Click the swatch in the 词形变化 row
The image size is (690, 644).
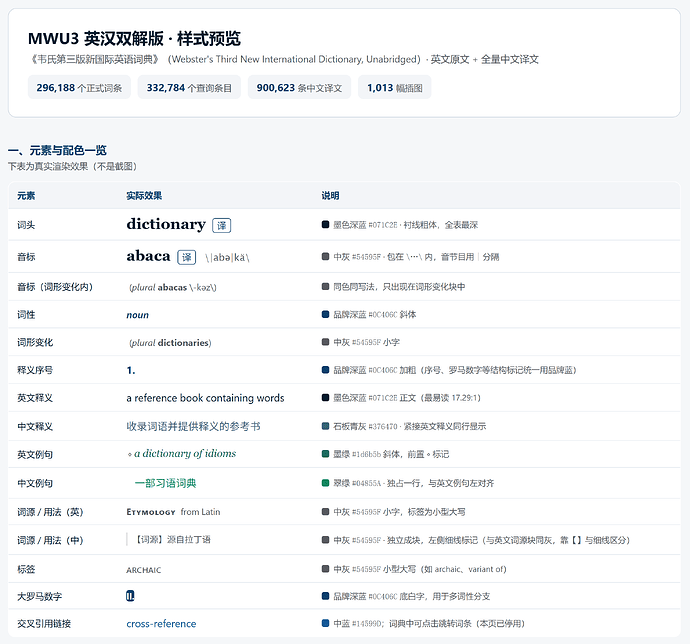click(x=326, y=342)
